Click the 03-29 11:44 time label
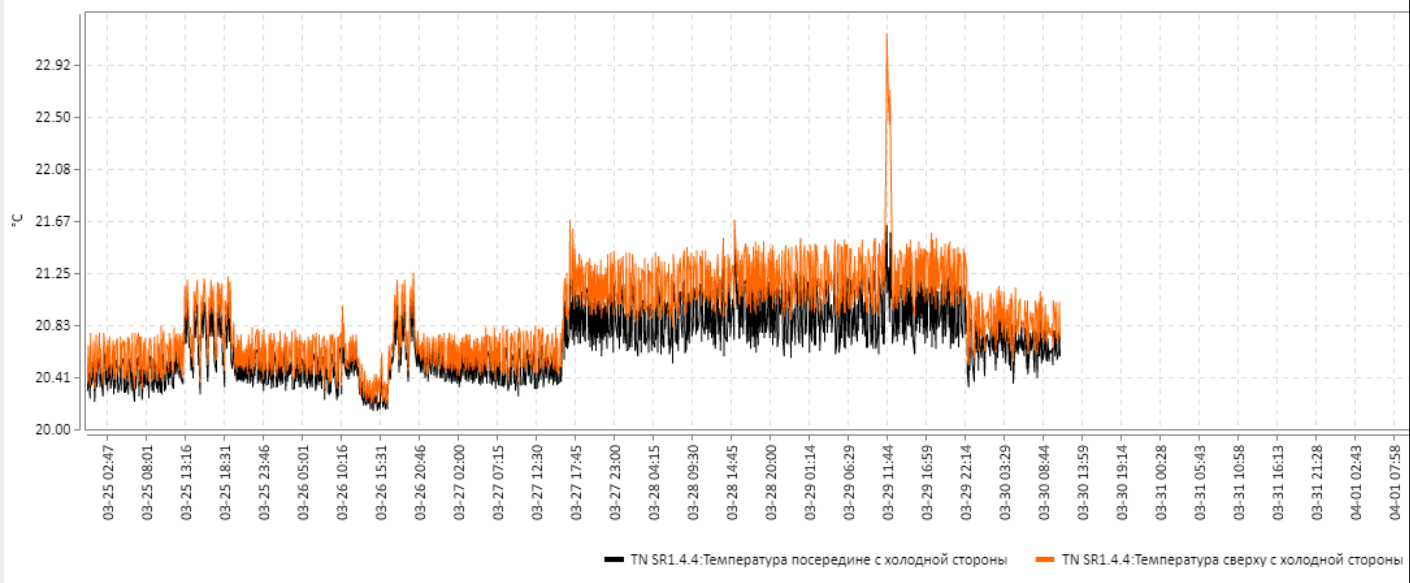Viewport: 1410px width, 583px height. pyautogui.click(x=888, y=481)
